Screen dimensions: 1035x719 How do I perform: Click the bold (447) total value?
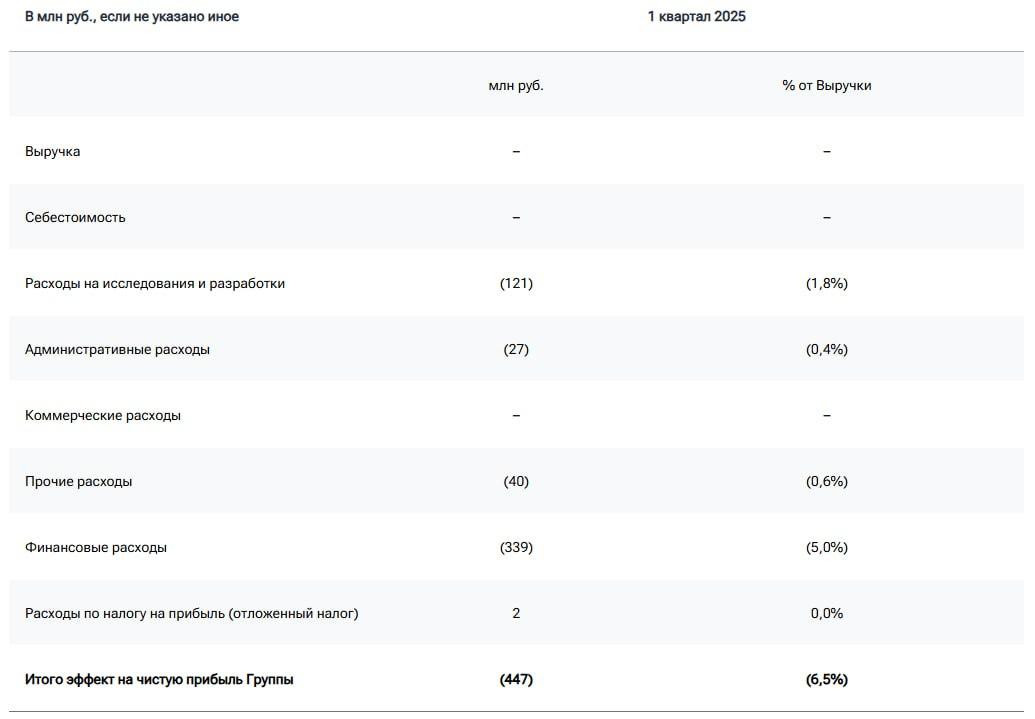tap(516, 679)
